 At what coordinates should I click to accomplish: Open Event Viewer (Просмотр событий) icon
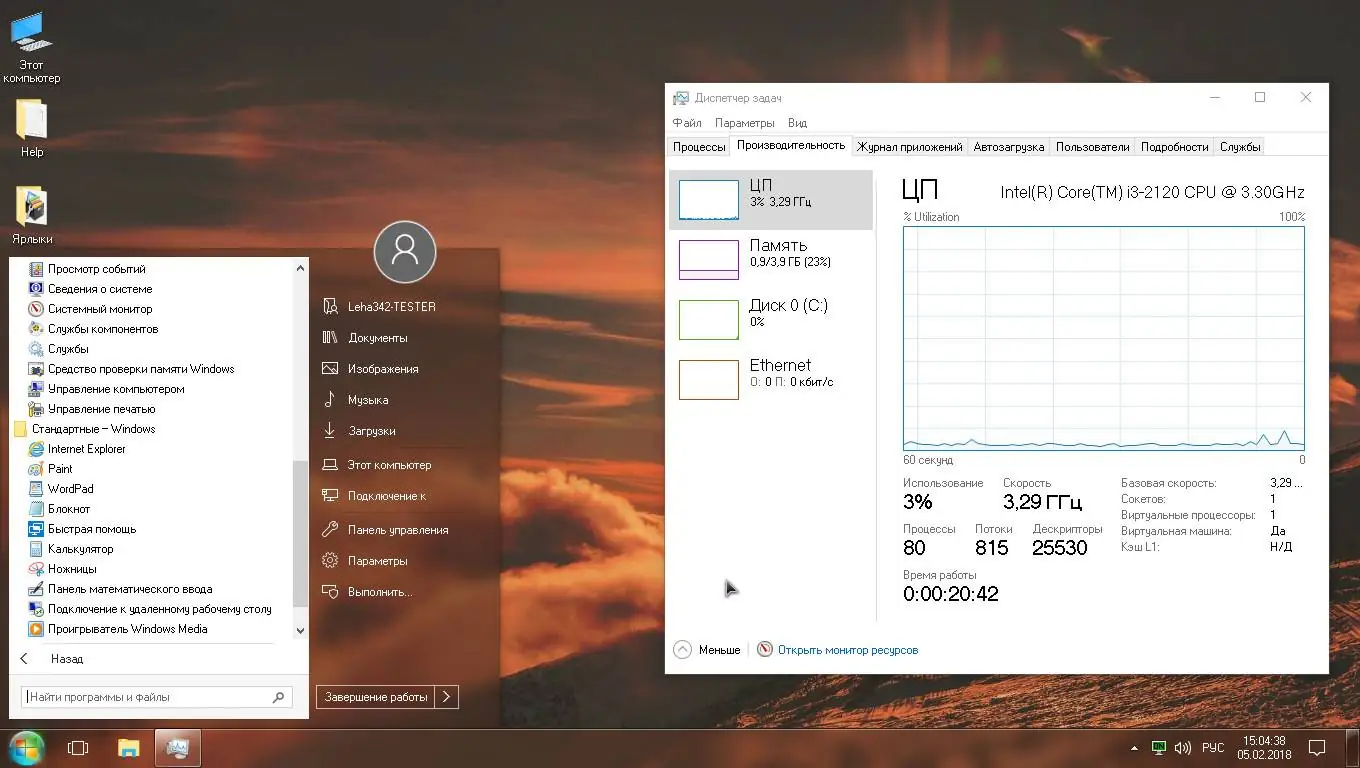37,269
